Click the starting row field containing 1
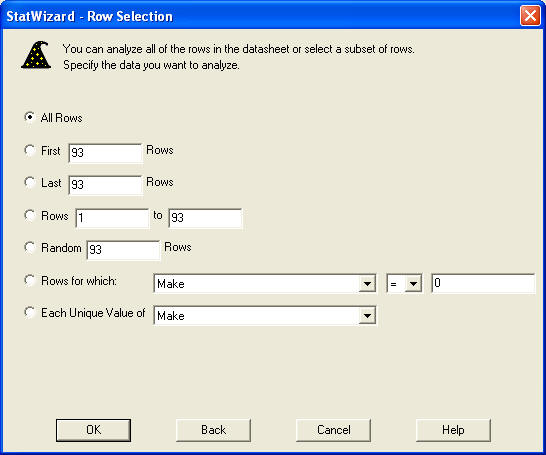This screenshot has width=546, height=455. pos(112,218)
